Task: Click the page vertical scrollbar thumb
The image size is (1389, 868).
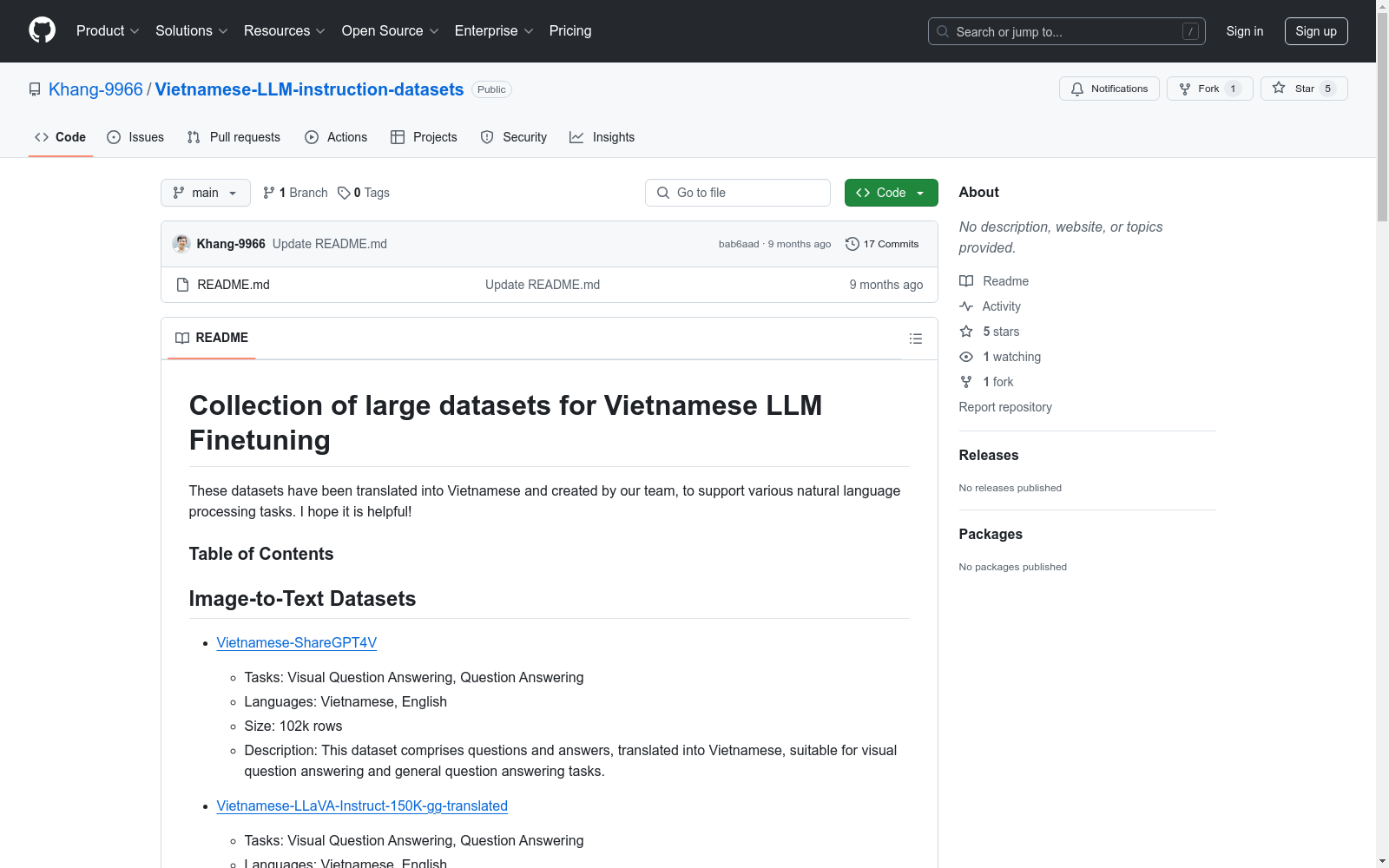Action: [x=1382, y=117]
